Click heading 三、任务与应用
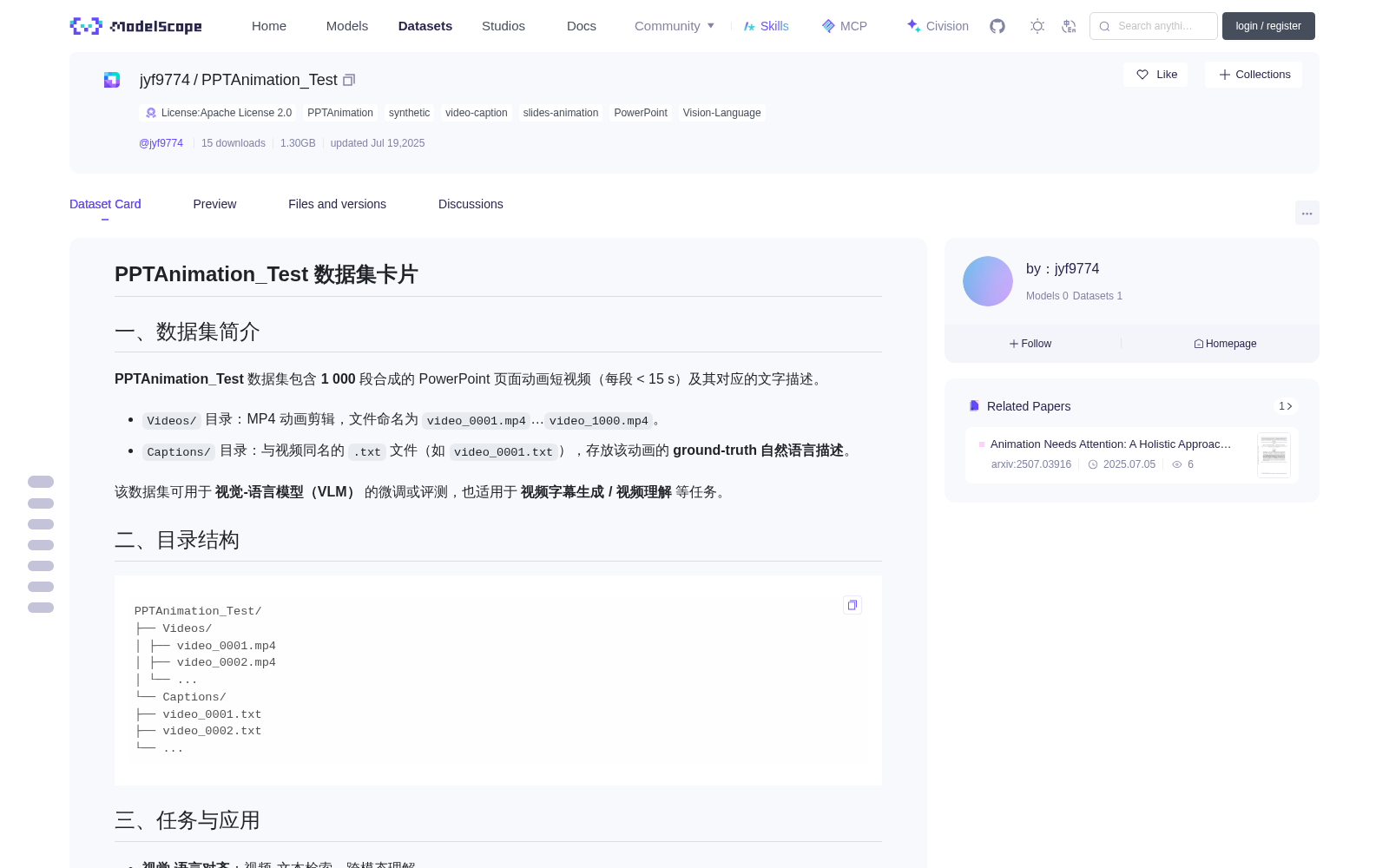 (x=188, y=820)
